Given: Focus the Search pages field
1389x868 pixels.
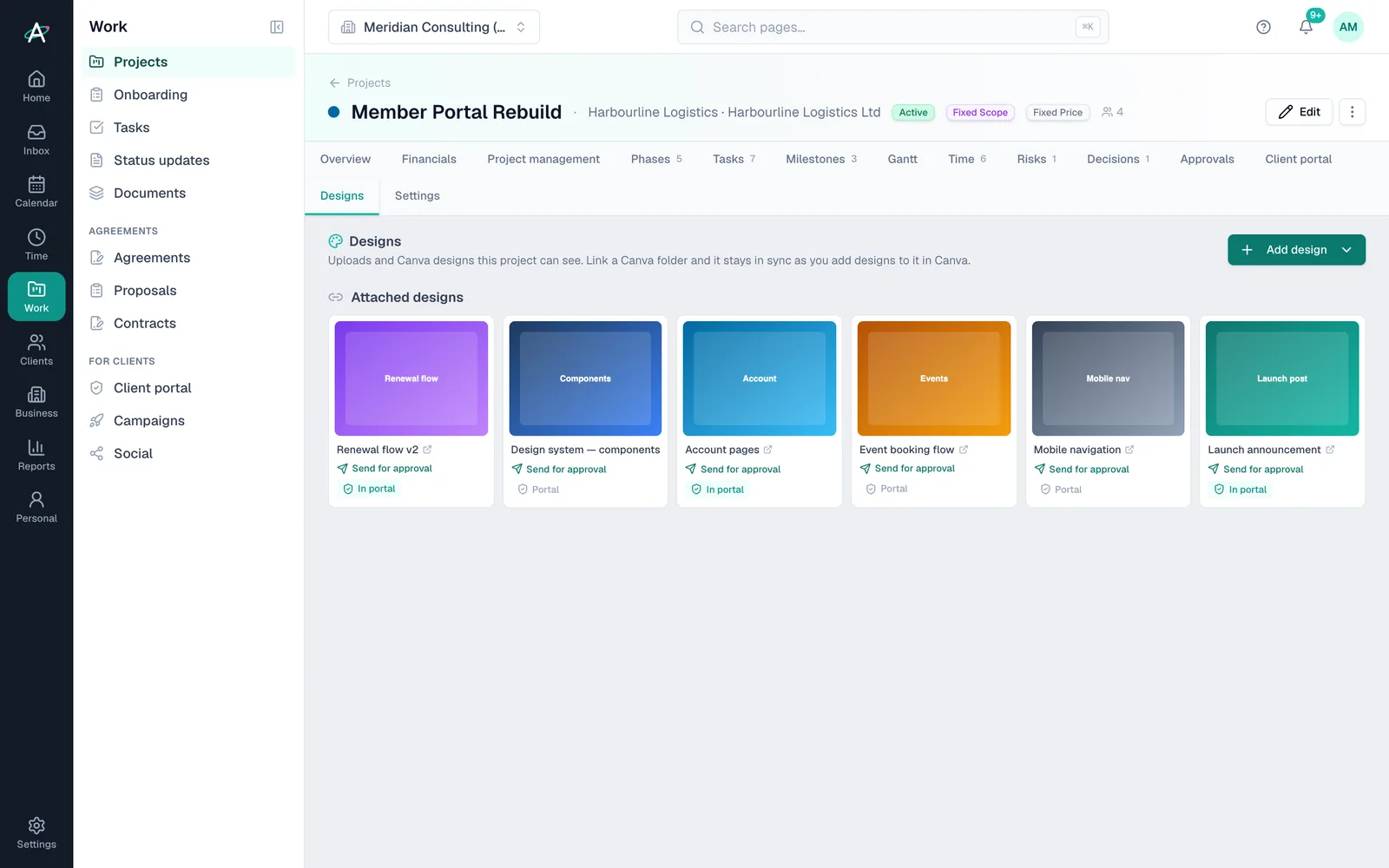Looking at the screenshot, I should coord(892,27).
